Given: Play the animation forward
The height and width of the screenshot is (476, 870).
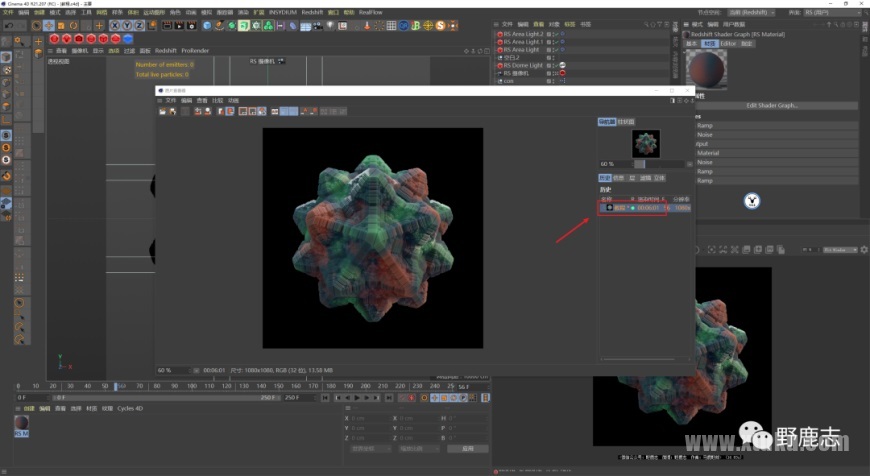Looking at the screenshot, I should tap(357, 398).
